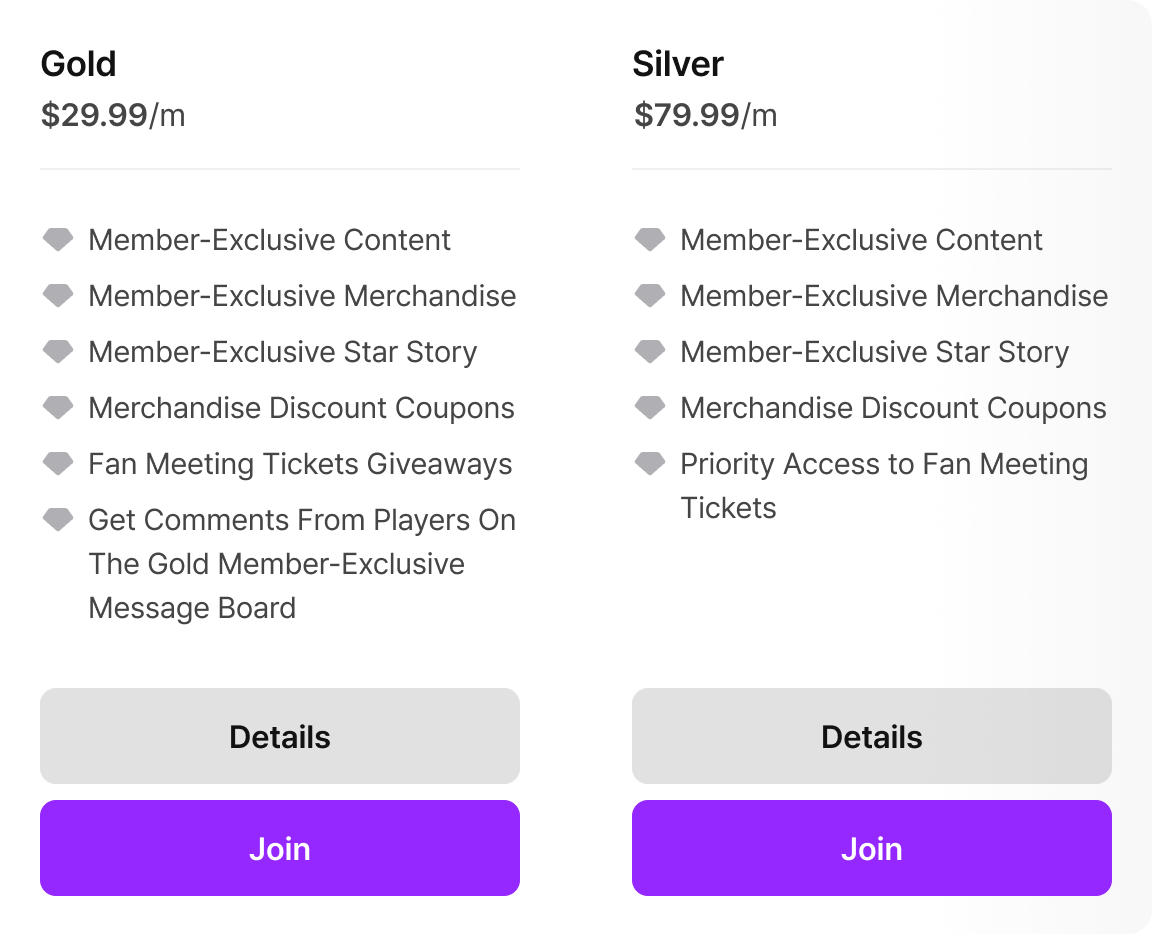The width and height of the screenshot is (1152, 936).
Task: Click the $29.99/m price text
Action: [113, 115]
